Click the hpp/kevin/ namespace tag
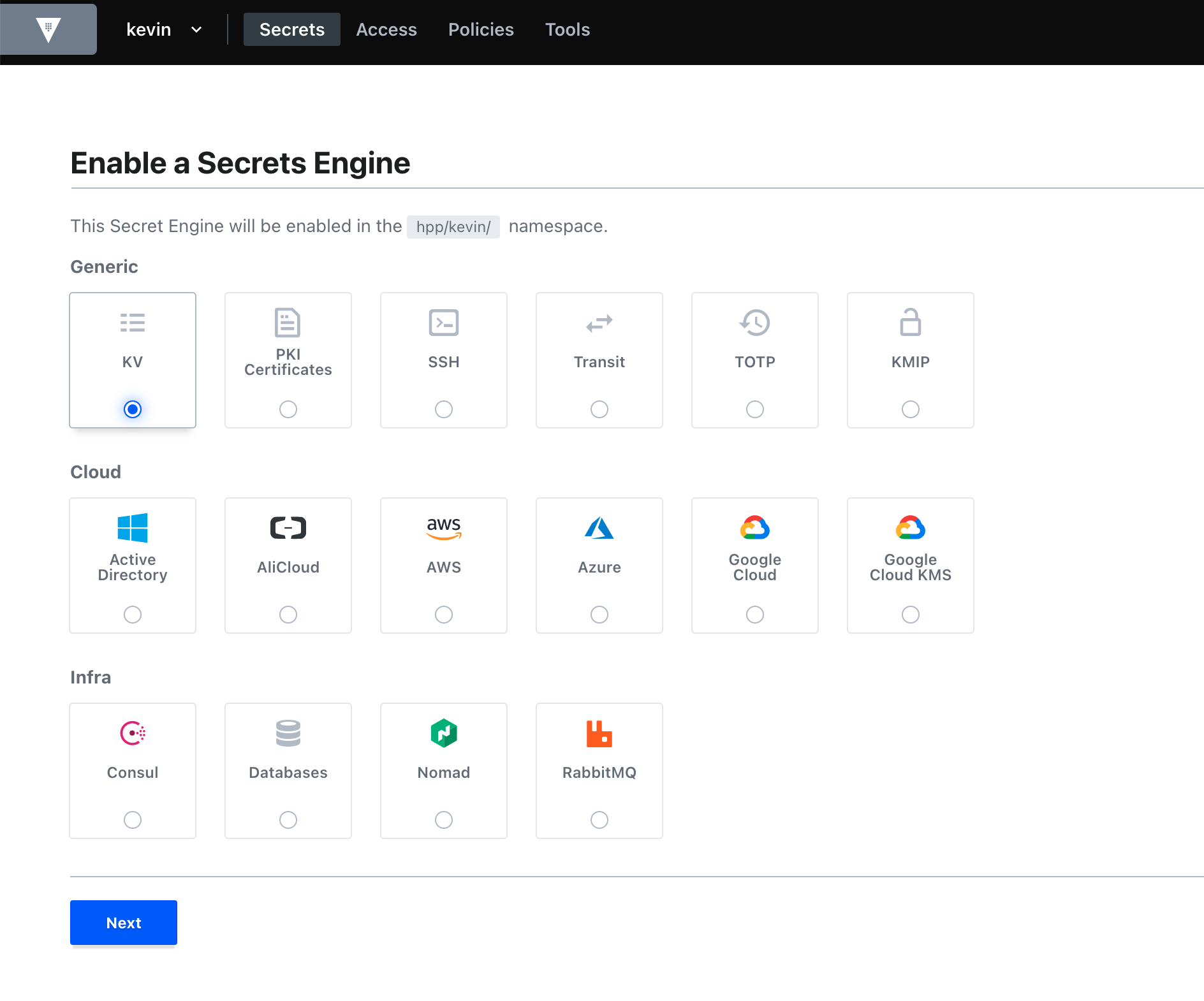1204x1001 pixels. 453,227
